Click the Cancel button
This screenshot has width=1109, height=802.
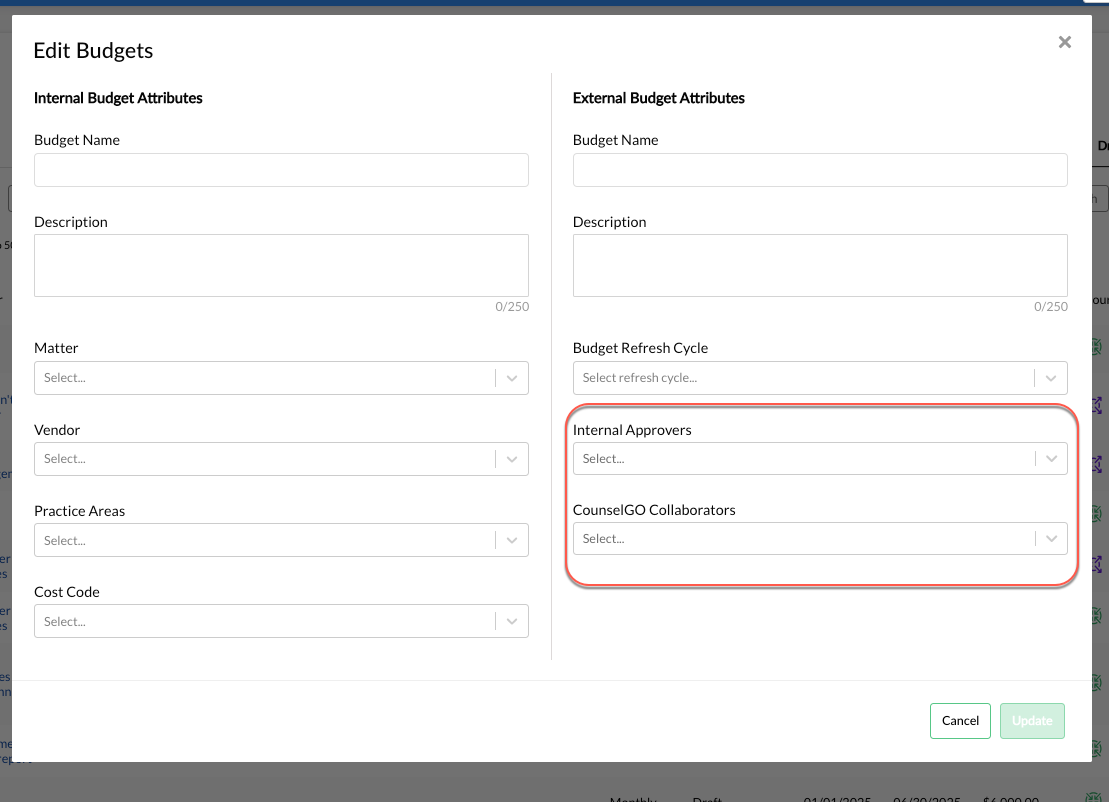click(x=960, y=721)
